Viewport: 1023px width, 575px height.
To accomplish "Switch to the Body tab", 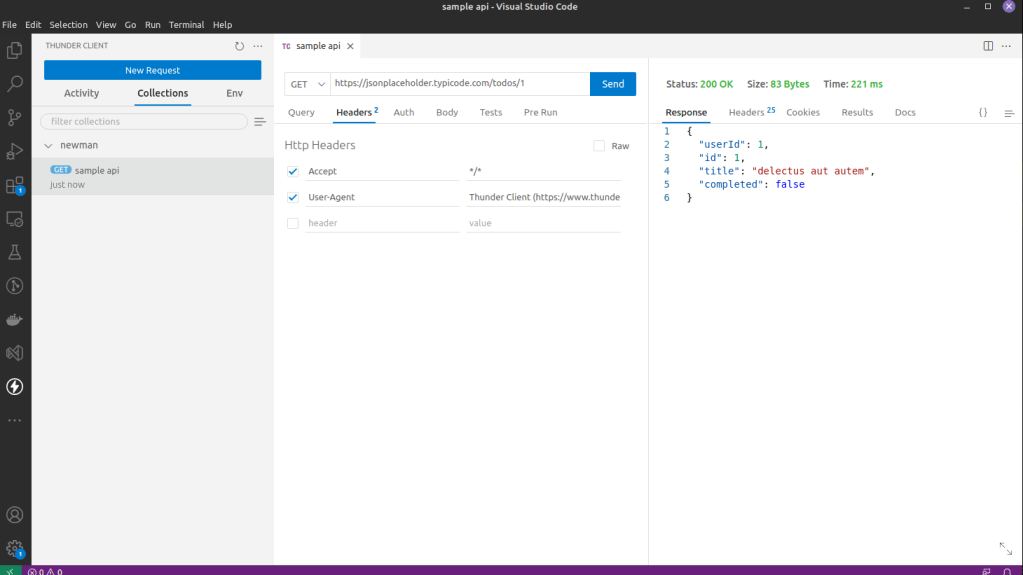I will (447, 112).
